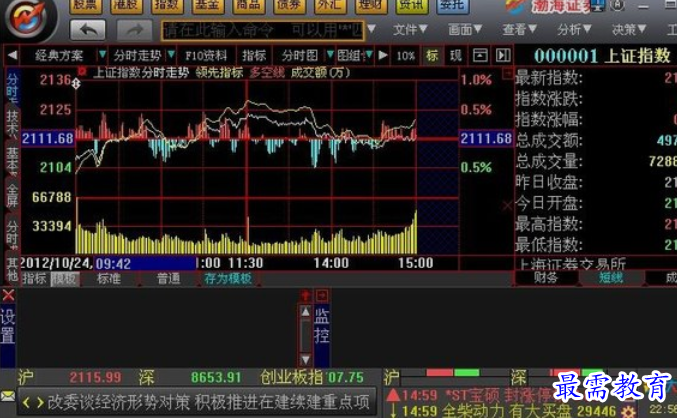Click left triangle arrow before 经典方案
Viewport: 677px width, 418px height.
[x=13, y=55]
